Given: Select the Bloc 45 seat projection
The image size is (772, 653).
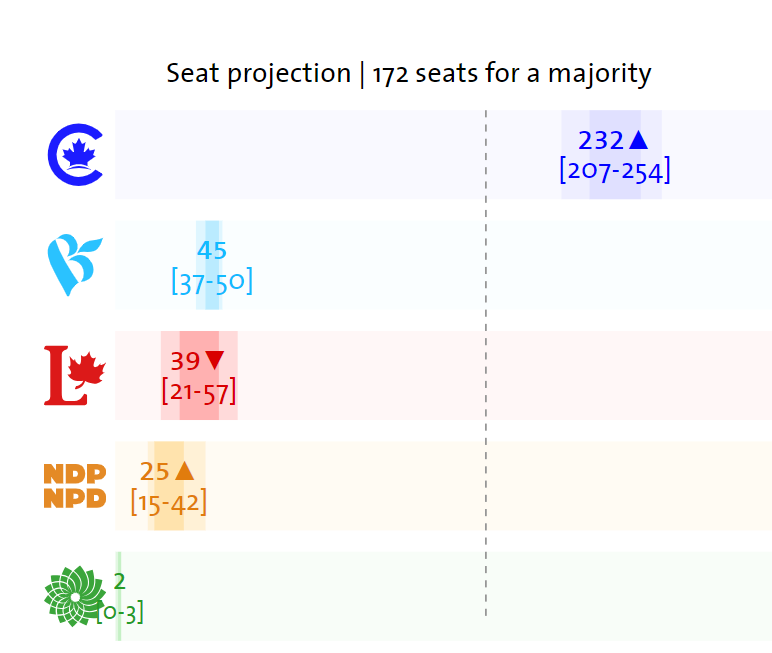Looking at the screenshot, I should click(212, 250).
